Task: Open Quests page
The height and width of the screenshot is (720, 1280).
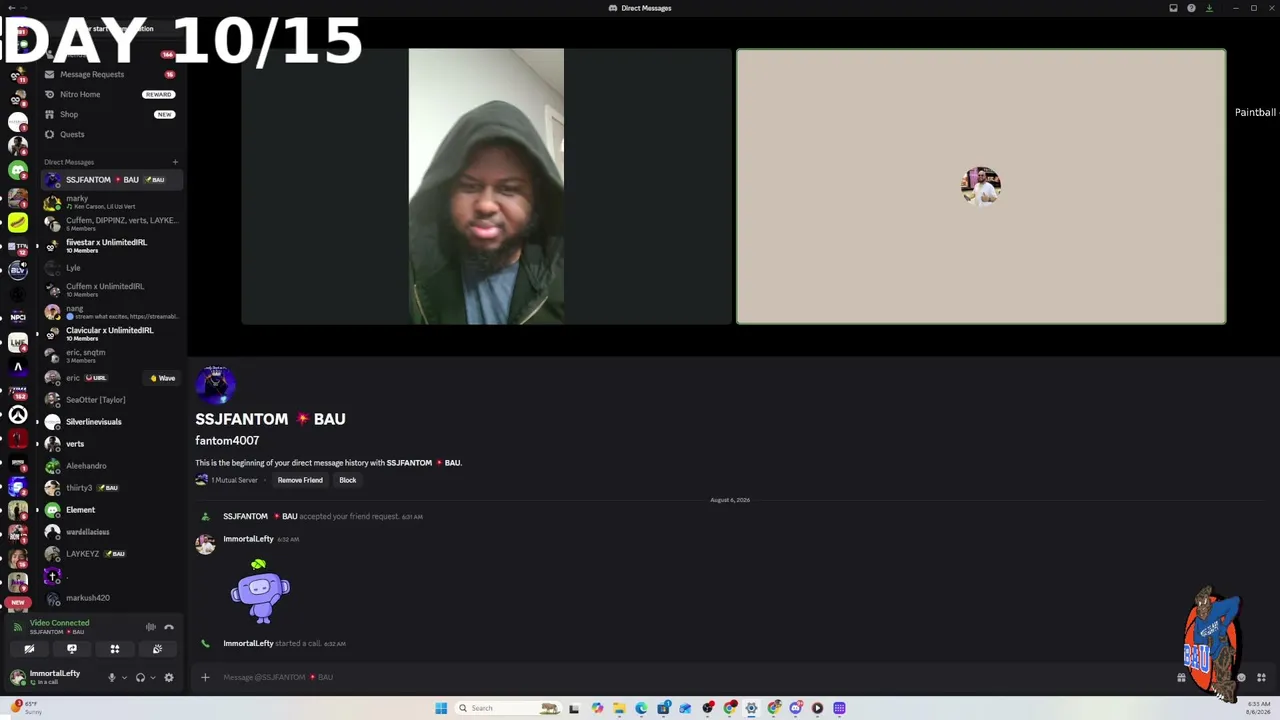Action: tap(110, 134)
